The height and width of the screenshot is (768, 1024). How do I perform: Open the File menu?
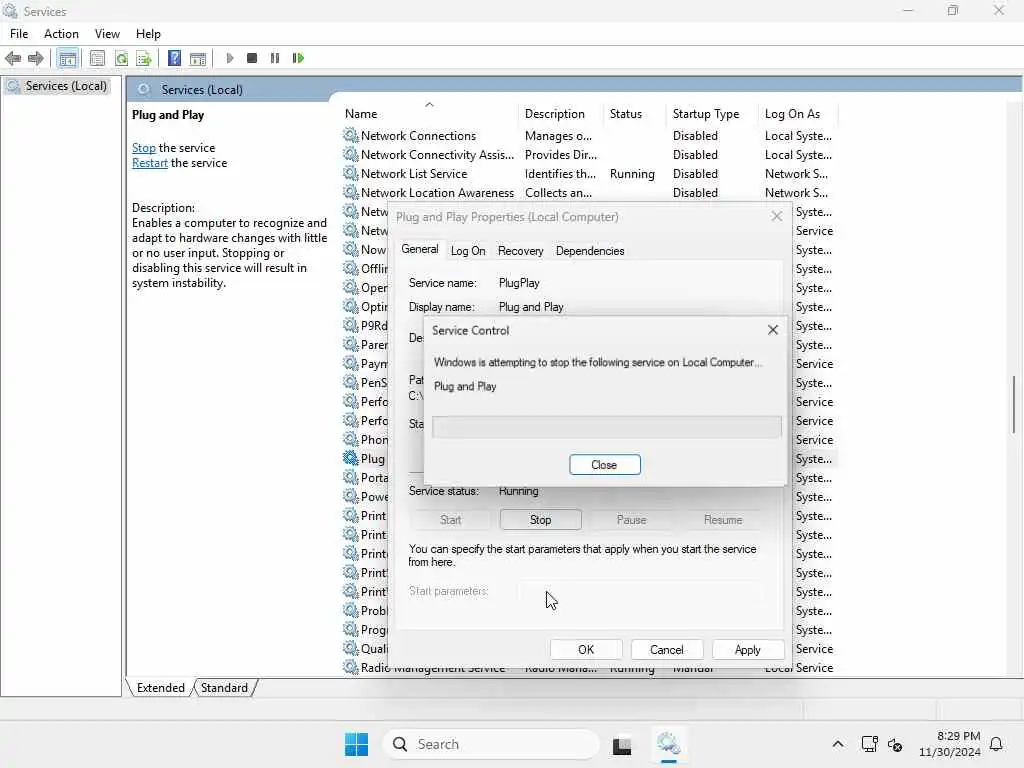(x=19, y=34)
